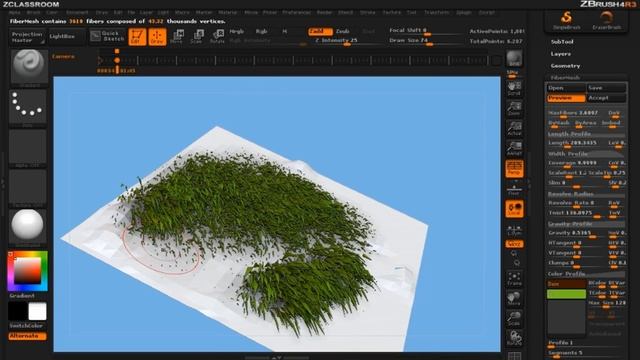Open the Render menu
The height and width of the screenshot is (360, 640).
pyautogui.click(x=324, y=13)
